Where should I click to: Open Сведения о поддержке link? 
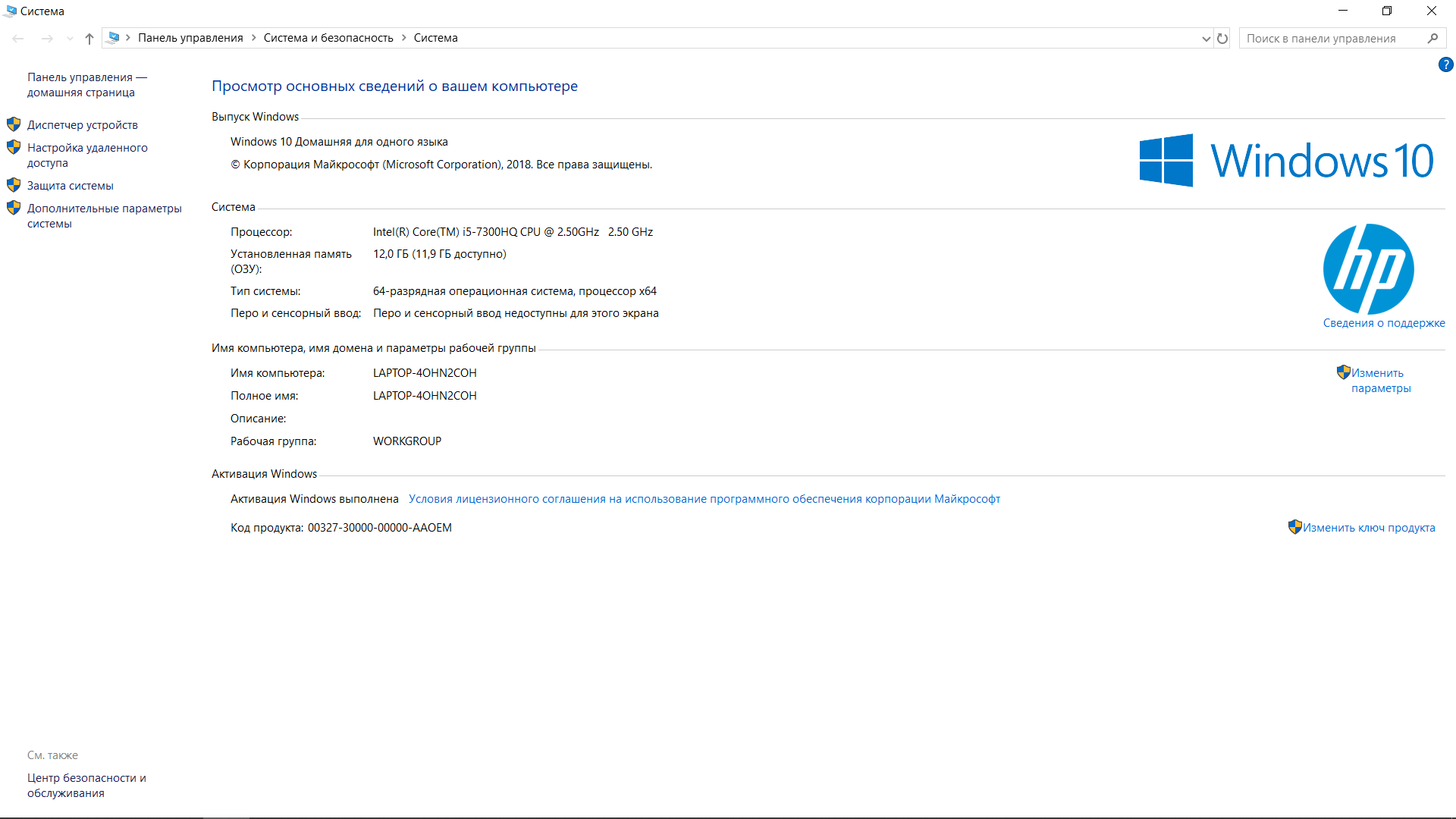[1384, 323]
